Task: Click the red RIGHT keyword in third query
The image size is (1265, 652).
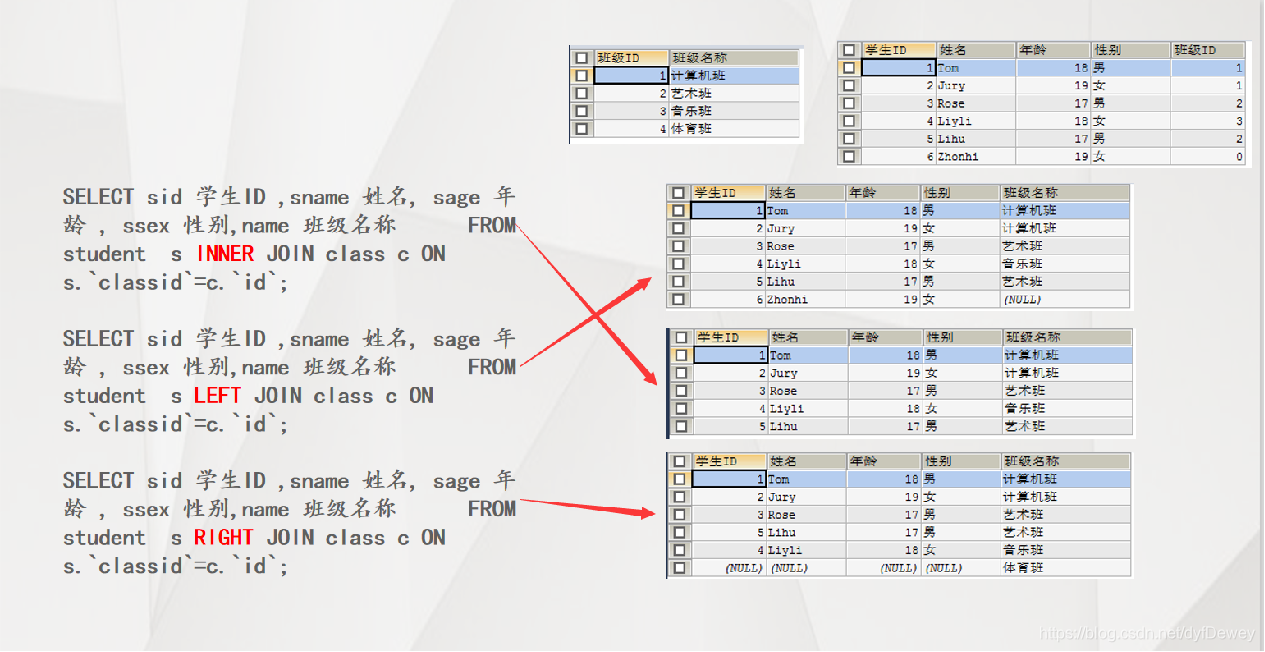Action: coord(224,538)
